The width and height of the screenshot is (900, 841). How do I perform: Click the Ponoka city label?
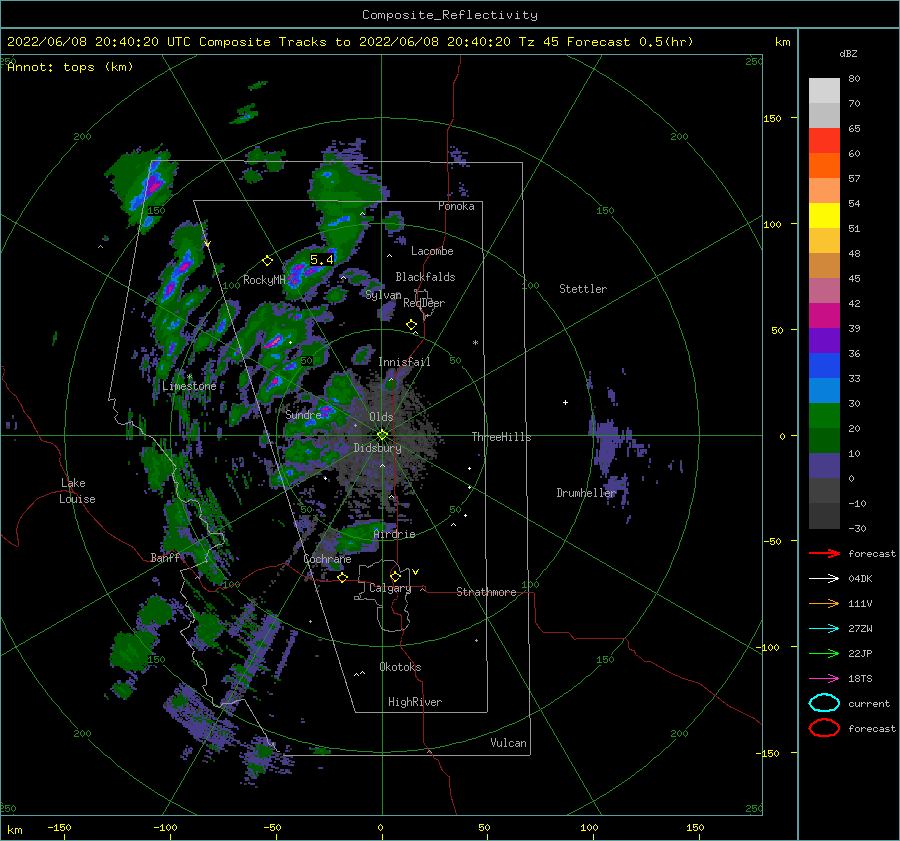(456, 206)
